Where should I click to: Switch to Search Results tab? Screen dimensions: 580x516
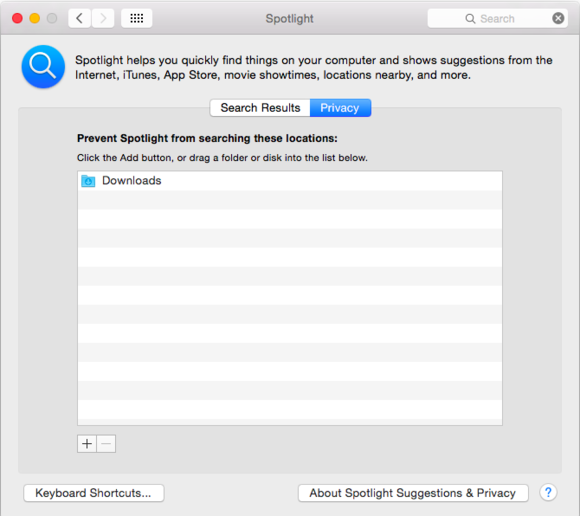tap(260, 108)
